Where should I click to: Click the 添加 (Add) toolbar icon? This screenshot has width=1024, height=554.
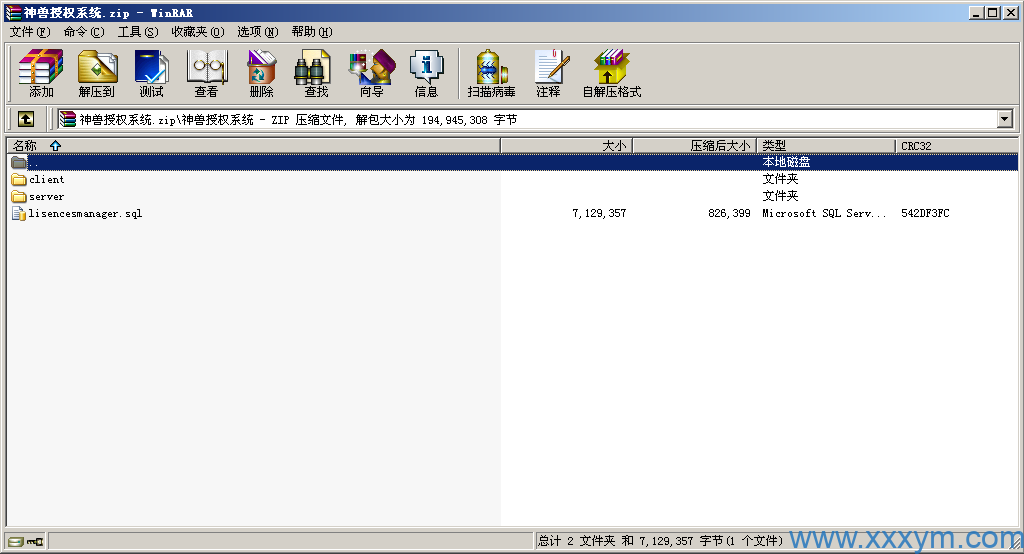(41, 73)
